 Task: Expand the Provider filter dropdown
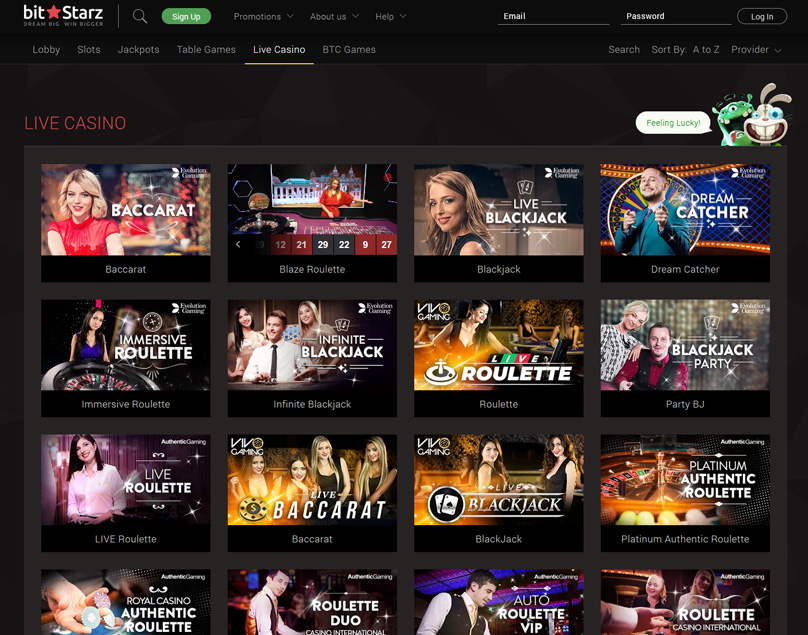coord(756,49)
